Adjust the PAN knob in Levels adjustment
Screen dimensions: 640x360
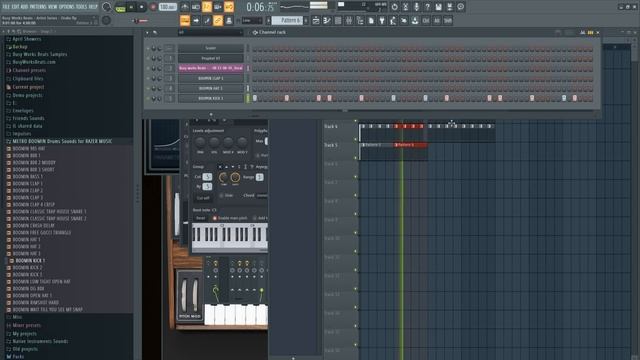pyautogui.click(x=200, y=142)
